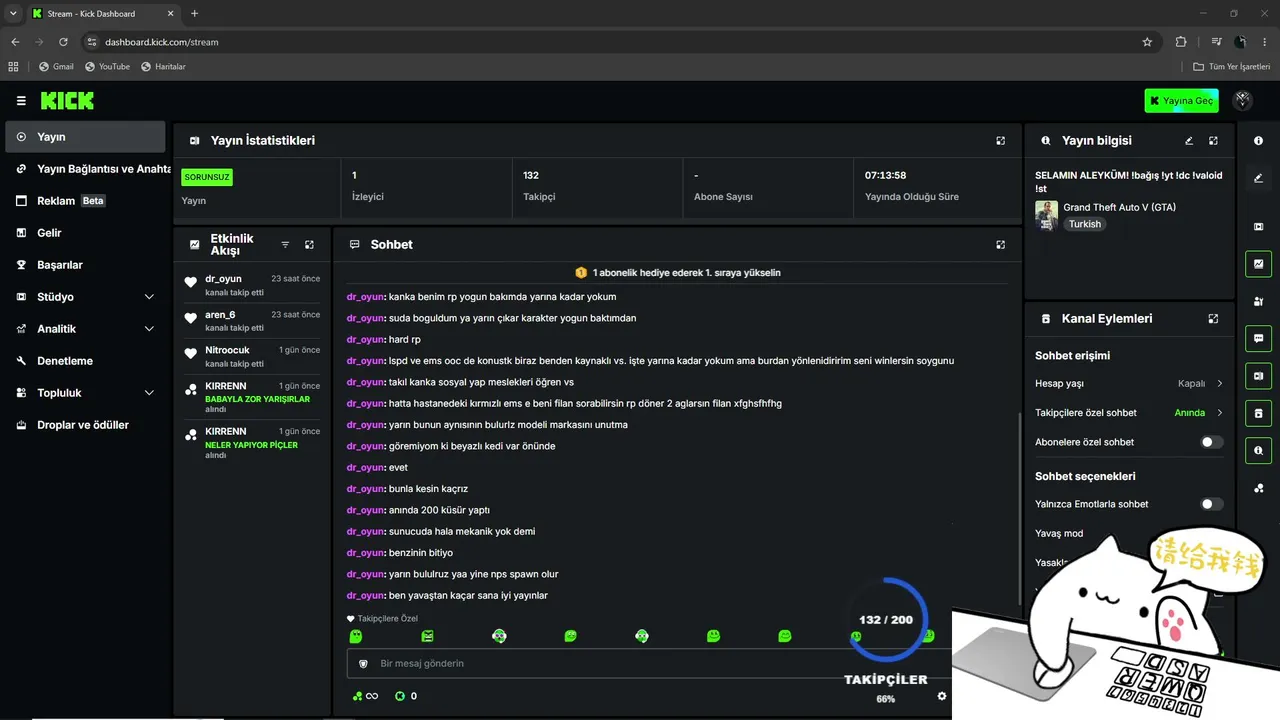
Task: Open the hamburger menu beside Kick logo
Action: pos(21,101)
